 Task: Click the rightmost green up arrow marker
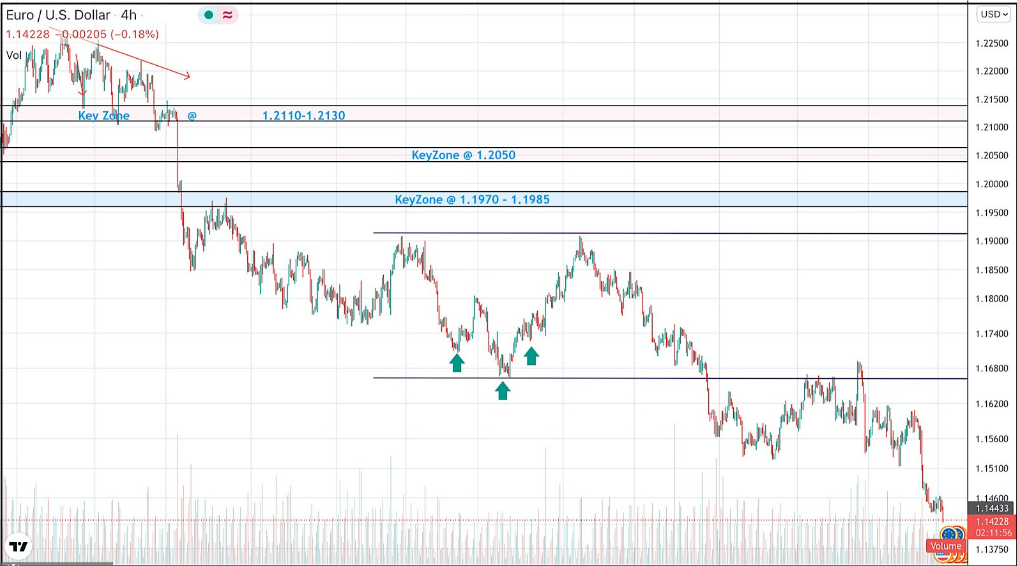coord(532,355)
